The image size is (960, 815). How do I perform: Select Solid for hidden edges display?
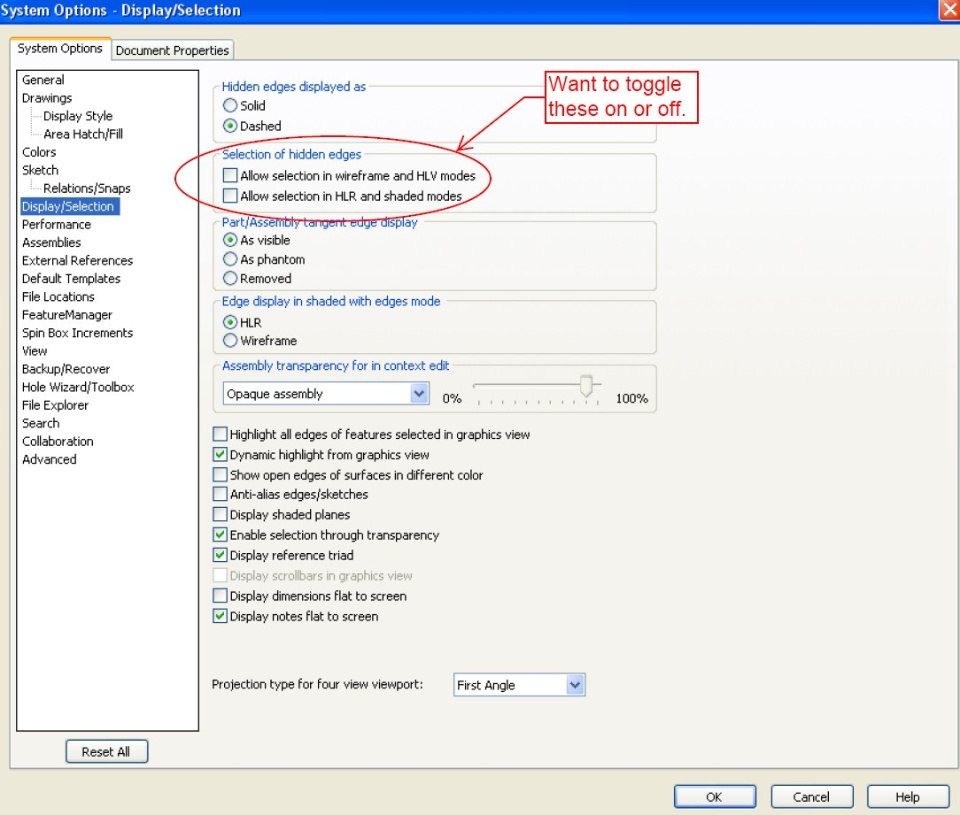tap(230, 105)
